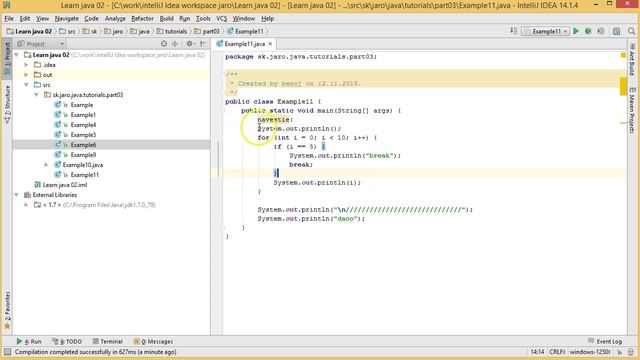Image resolution: width=640 pixels, height=360 pixels.
Task: Run Example11 with the green play button
Action: click(576, 31)
